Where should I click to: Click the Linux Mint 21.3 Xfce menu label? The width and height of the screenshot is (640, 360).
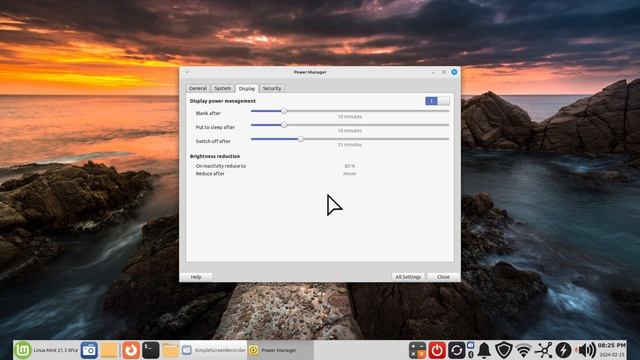56,350
